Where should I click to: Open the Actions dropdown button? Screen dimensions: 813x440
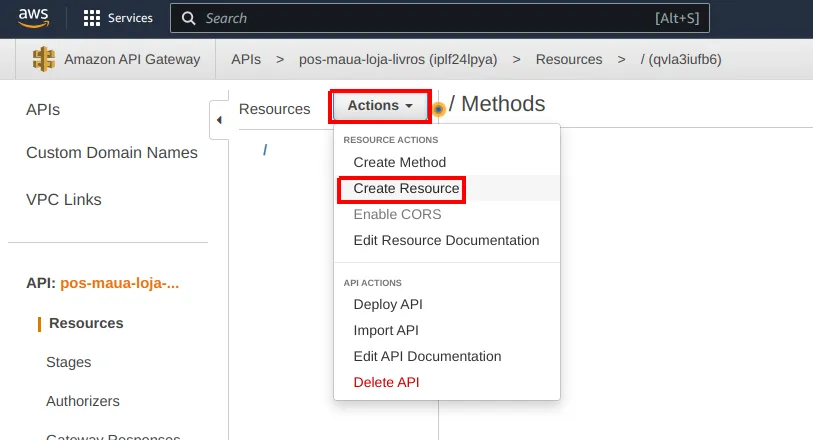[x=380, y=106]
